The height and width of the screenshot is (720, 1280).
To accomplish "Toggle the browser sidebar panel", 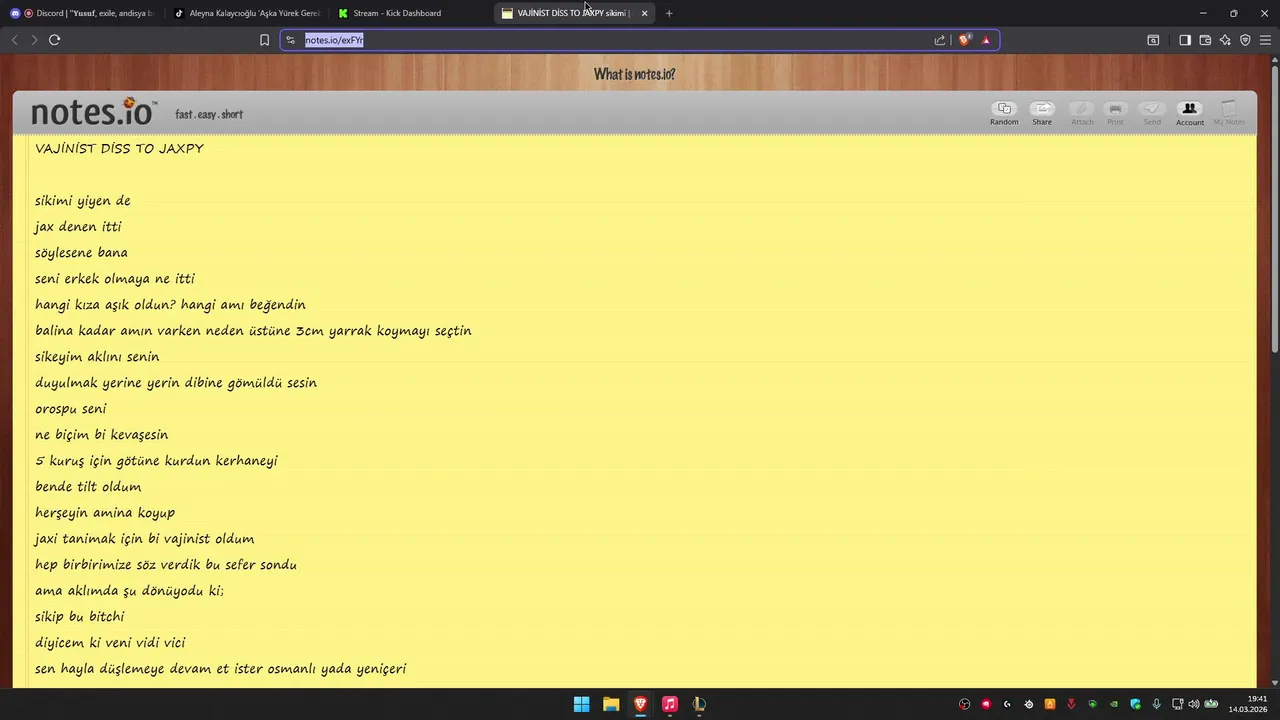I will (x=1185, y=40).
